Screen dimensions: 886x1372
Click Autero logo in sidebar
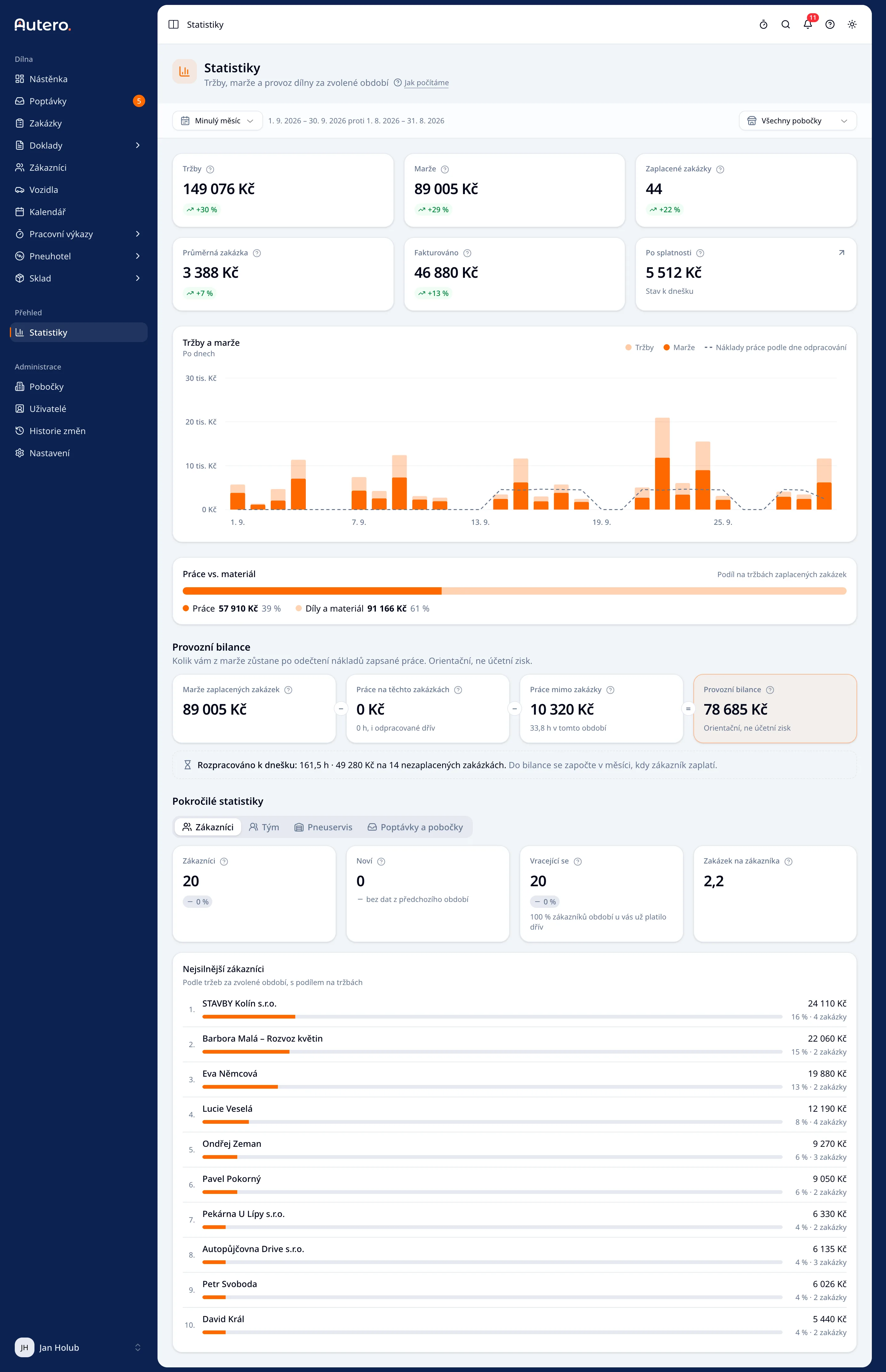(42, 25)
